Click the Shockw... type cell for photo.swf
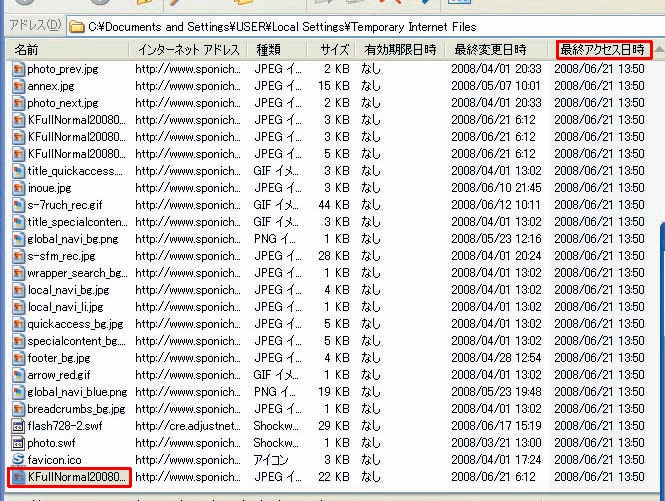The image size is (665, 501). (x=276, y=443)
